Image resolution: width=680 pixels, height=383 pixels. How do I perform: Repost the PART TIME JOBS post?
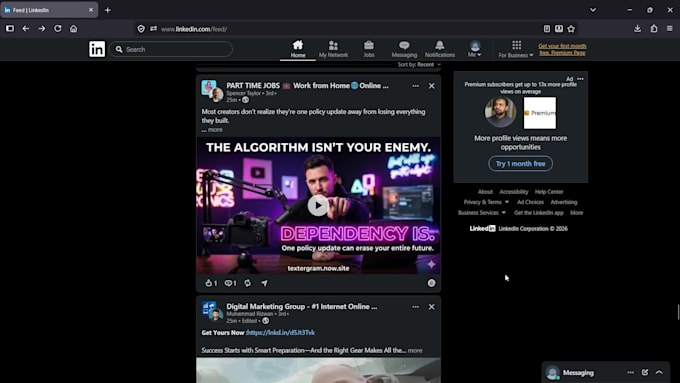click(x=248, y=283)
